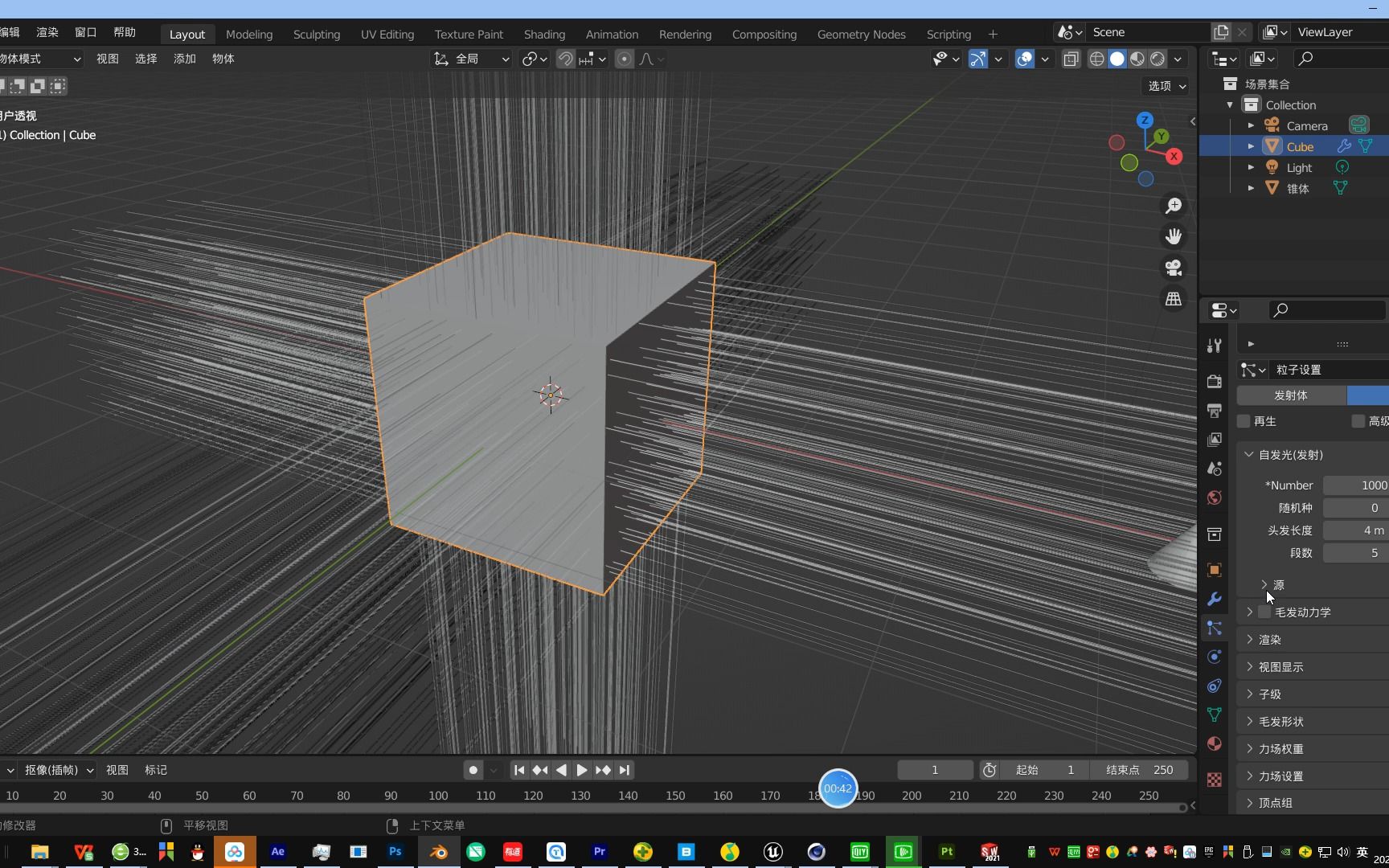Launch Photoshop from the taskbar
Viewport: 1389px width, 868px height.
pyautogui.click(x=395, y=851)
